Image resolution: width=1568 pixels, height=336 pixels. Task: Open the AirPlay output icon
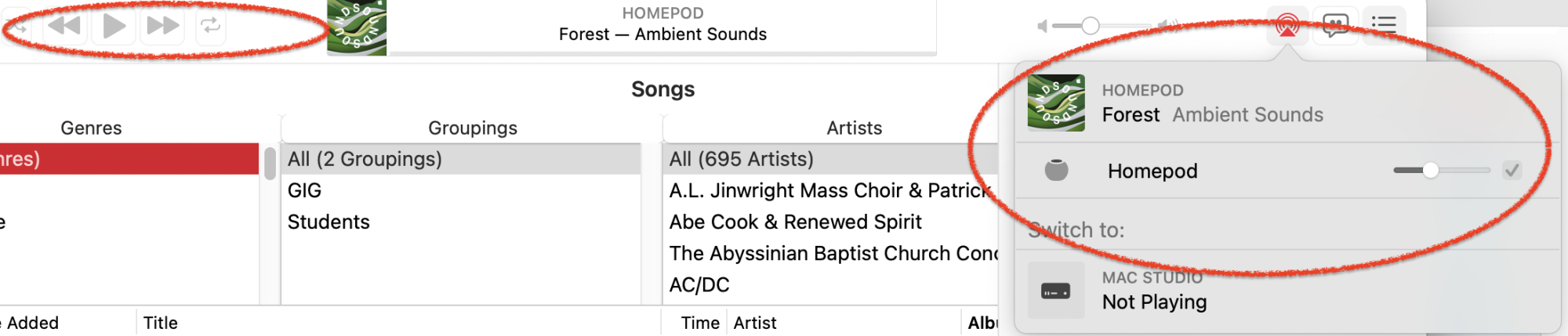click(1287, 25)
